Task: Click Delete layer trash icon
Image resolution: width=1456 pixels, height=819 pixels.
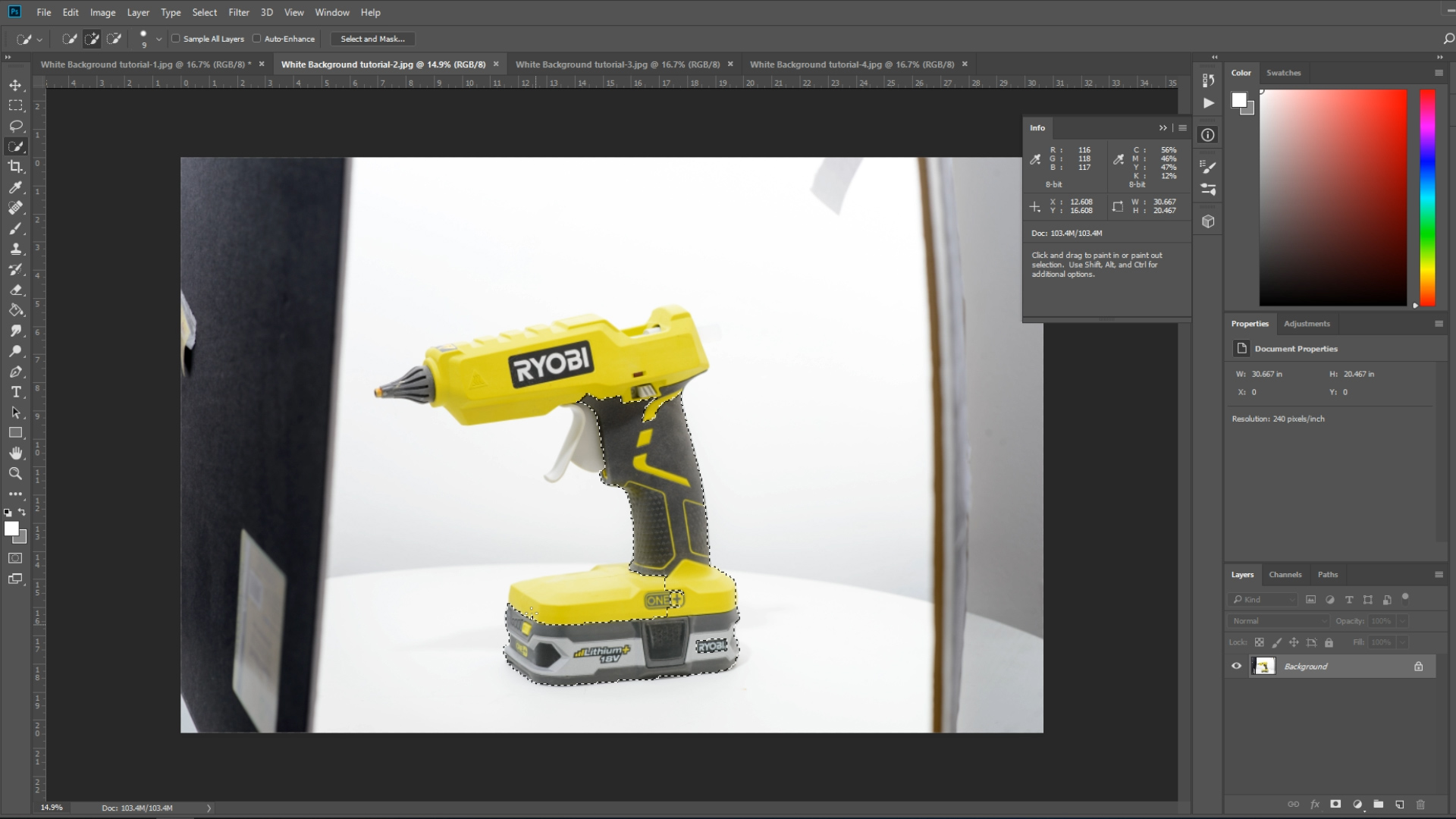Action: 1420,805
